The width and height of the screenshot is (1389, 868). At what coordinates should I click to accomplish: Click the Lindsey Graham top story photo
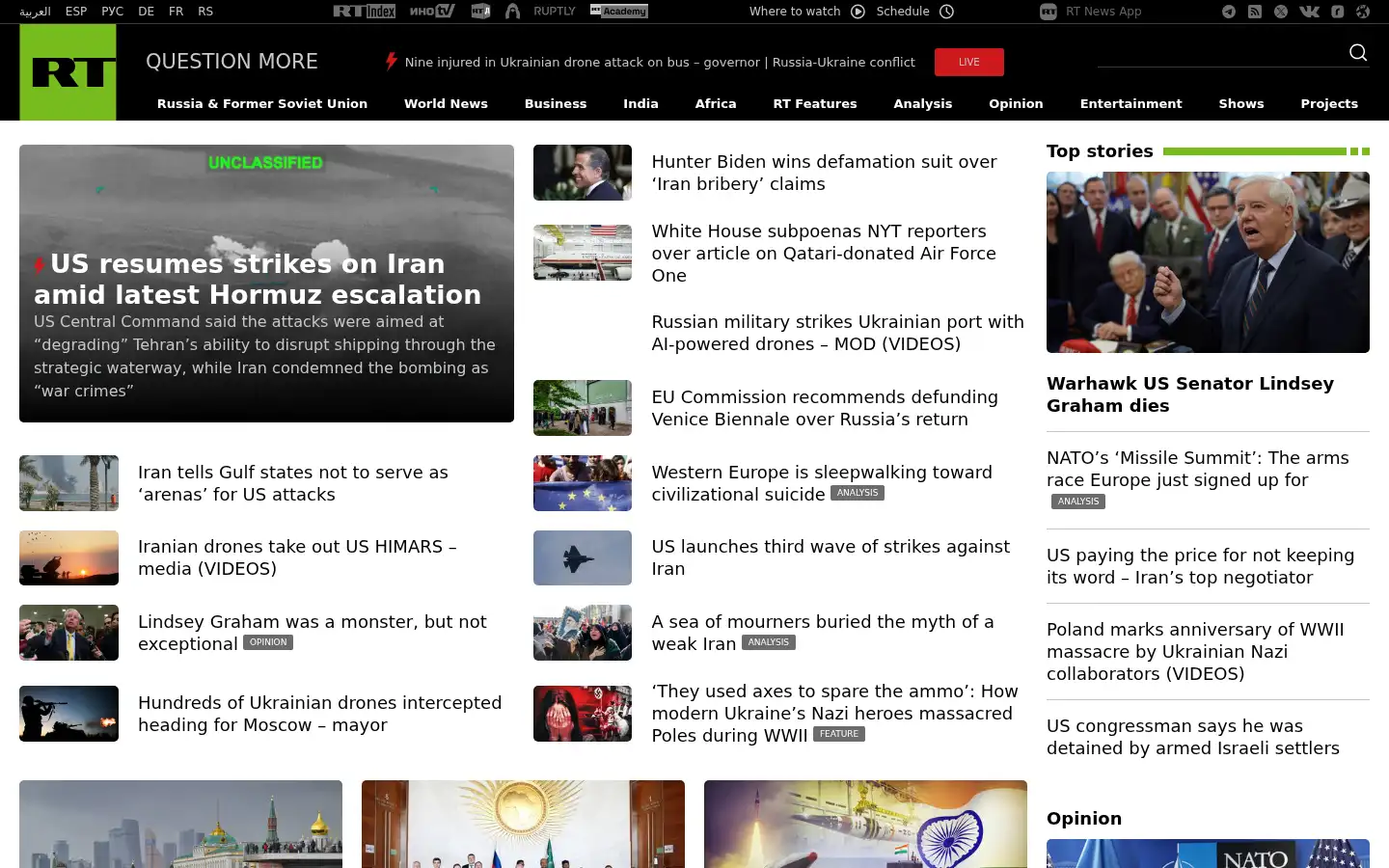click(1208, 262)
